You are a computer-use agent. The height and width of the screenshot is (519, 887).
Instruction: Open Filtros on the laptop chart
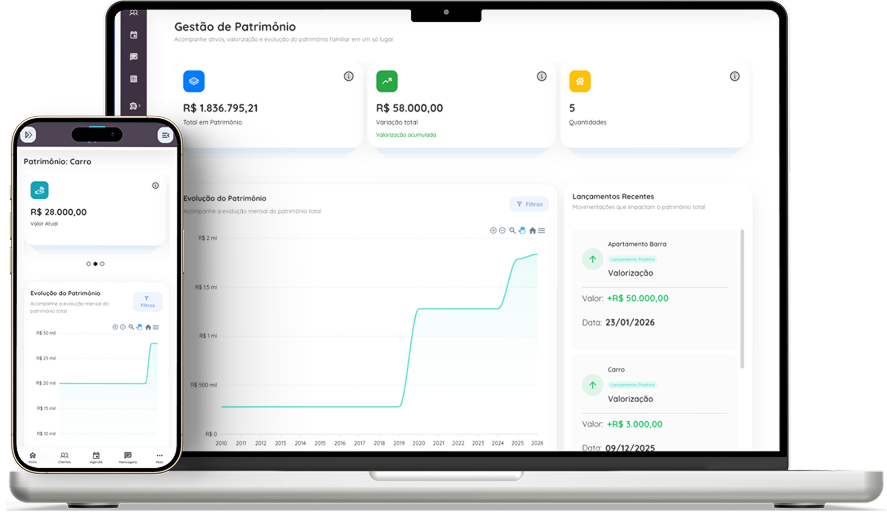point(529,204)
